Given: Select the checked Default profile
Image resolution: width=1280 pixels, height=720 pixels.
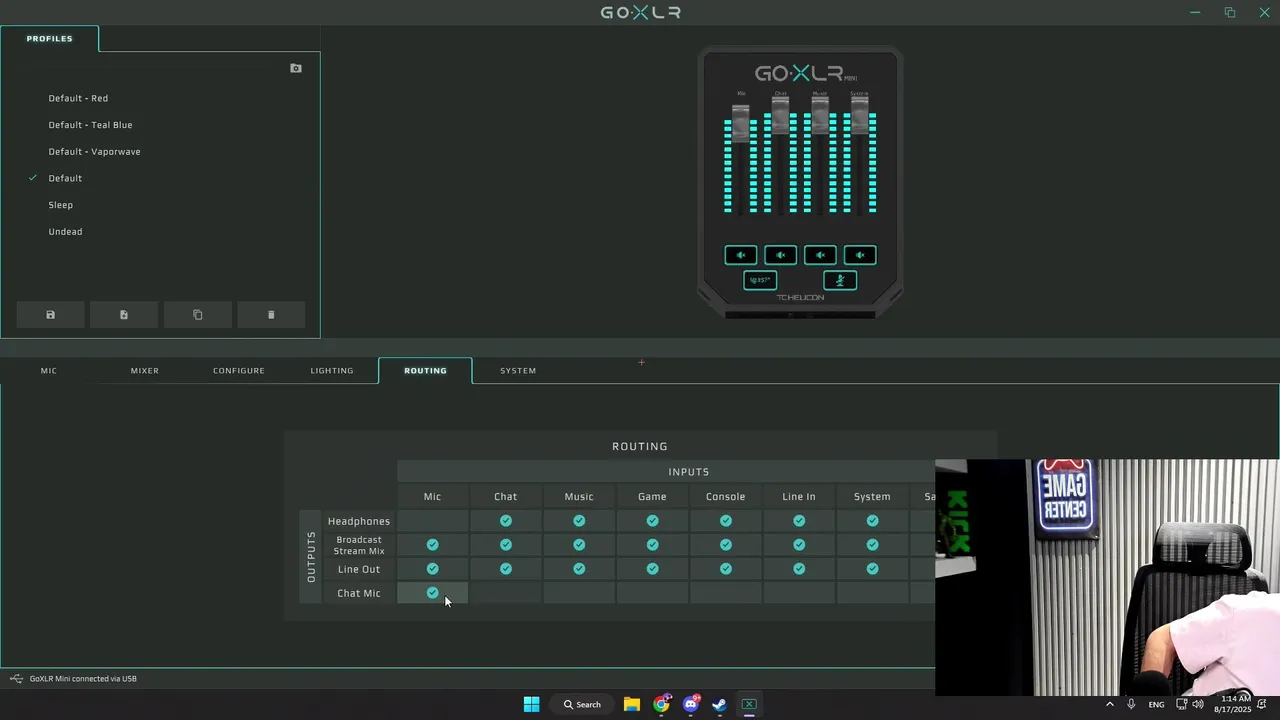Looking at the screenshot, I should point(65,178).
